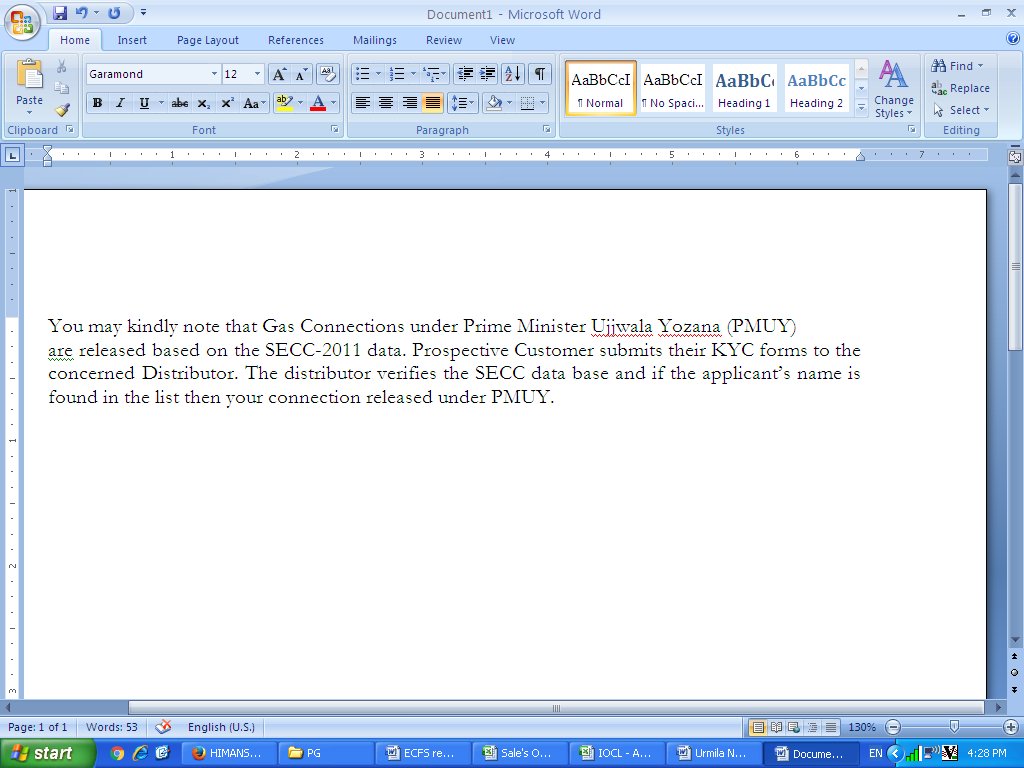Apply the yellow text highlight color

coord(284,103)
